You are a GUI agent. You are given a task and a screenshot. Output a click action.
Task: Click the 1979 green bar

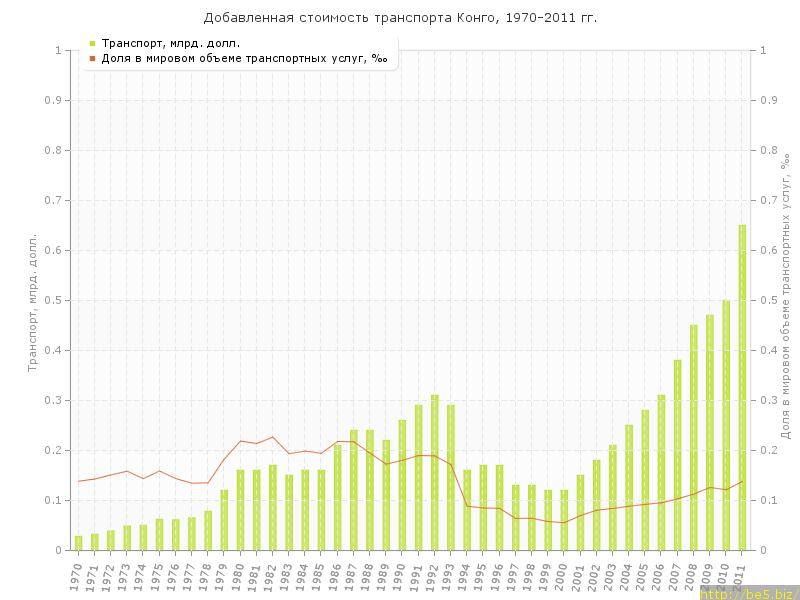pyautogui.click(x=224, y=520)
